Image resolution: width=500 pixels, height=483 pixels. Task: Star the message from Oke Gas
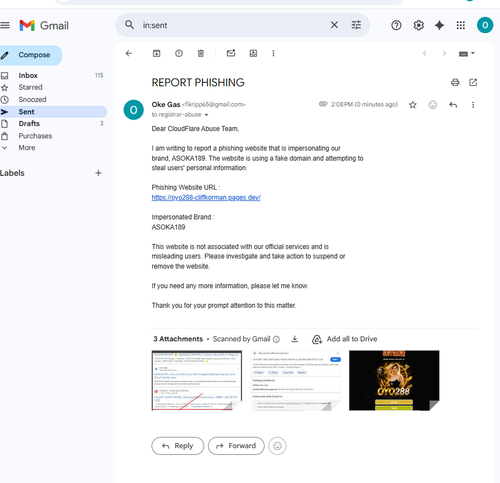click(413, 105)
